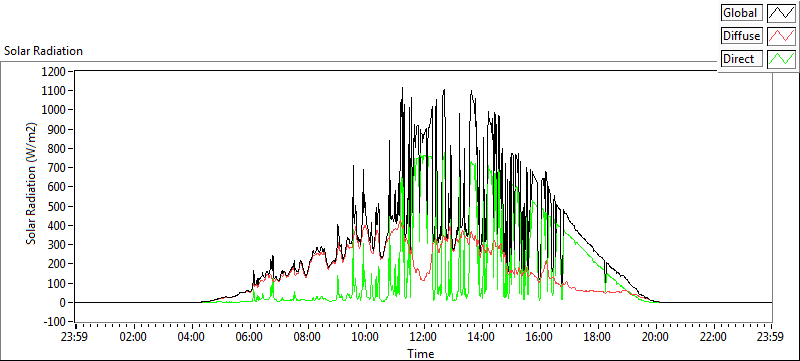Click the Global plot legend line icon
Image resolution: width=800 pixels, height=361 pixels.
pyautogui.click(x=781, y=12)
